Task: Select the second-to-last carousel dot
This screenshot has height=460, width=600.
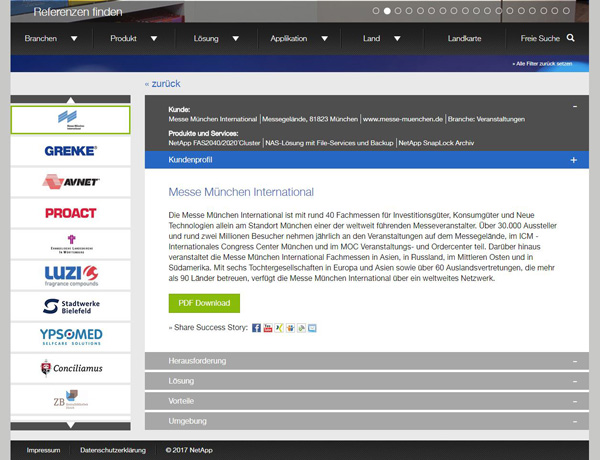Action: [555, 11]
